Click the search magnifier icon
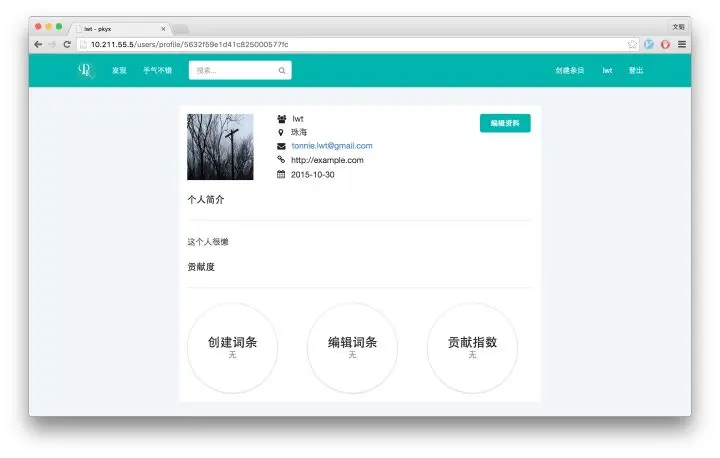 [x=281, y=70]
